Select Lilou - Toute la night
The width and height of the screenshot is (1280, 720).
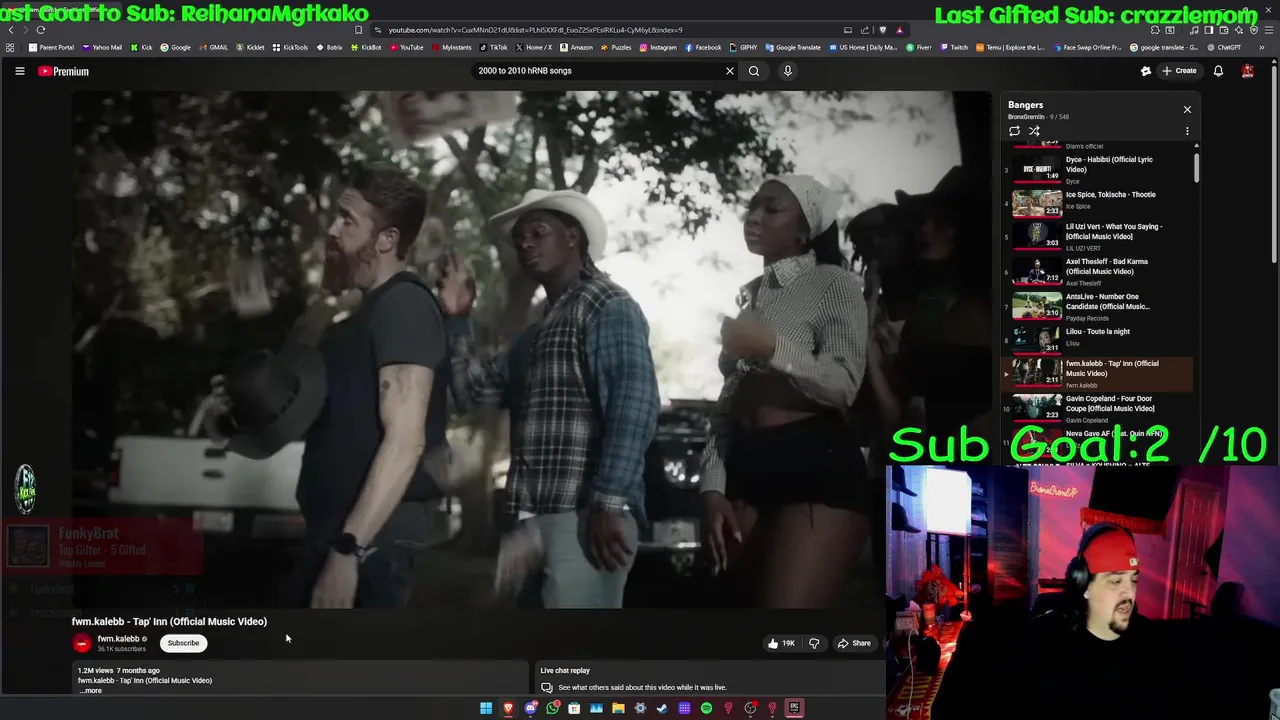click(1097, 340)
